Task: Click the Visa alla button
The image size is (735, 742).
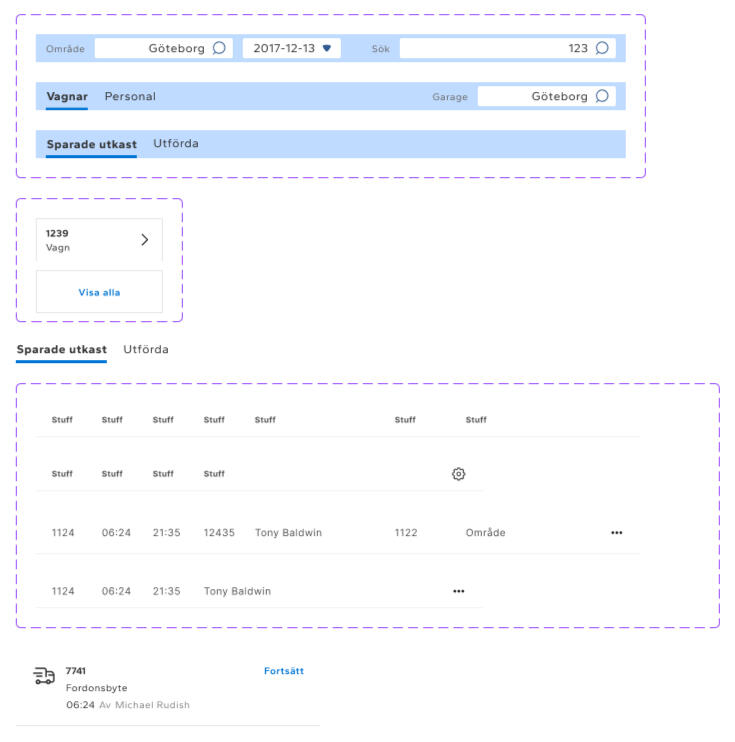Action: click(x=99, y=292)
